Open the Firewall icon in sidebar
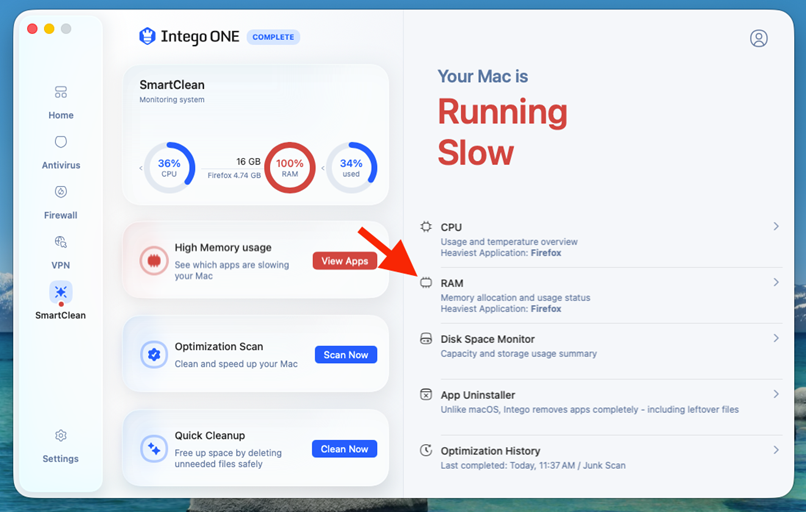 pos(61,192)
